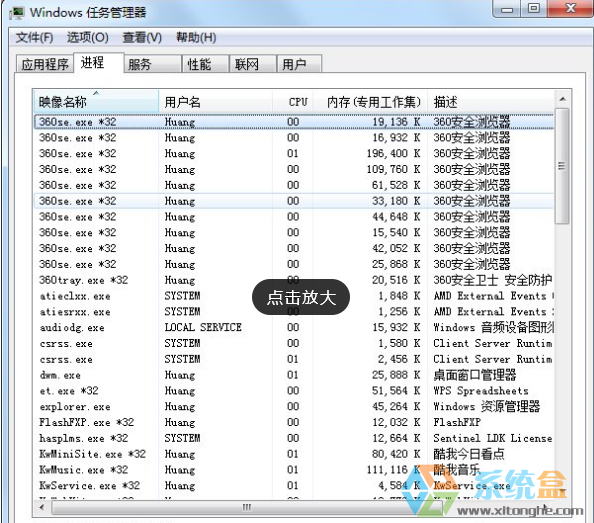Select the dwm.exe process
Image resolution: width=594 pixels, height=523 pixels.
pyautogui.click(x=294, y=375)
